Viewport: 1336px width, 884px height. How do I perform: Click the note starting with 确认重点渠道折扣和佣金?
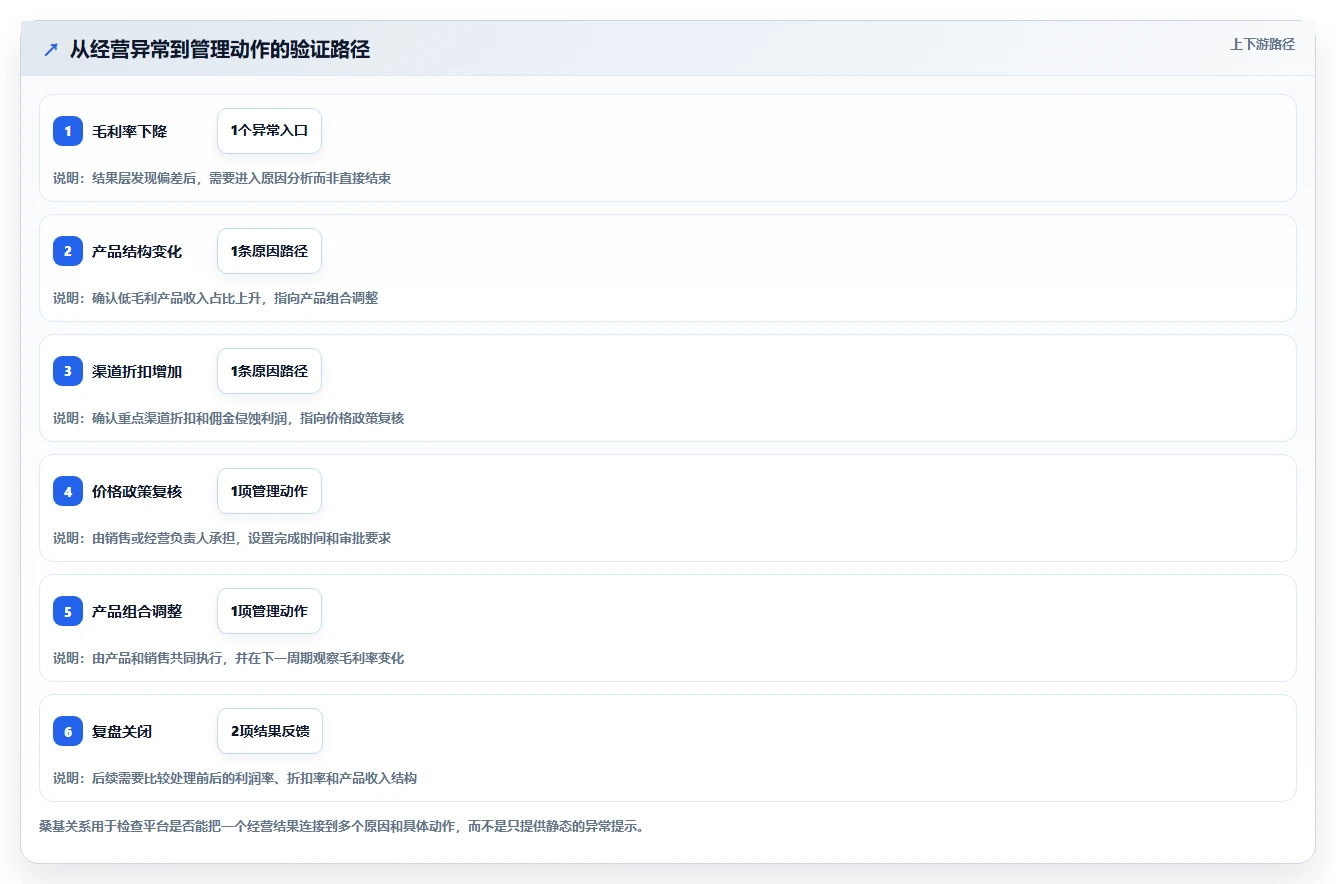click(x=229, y=418)
